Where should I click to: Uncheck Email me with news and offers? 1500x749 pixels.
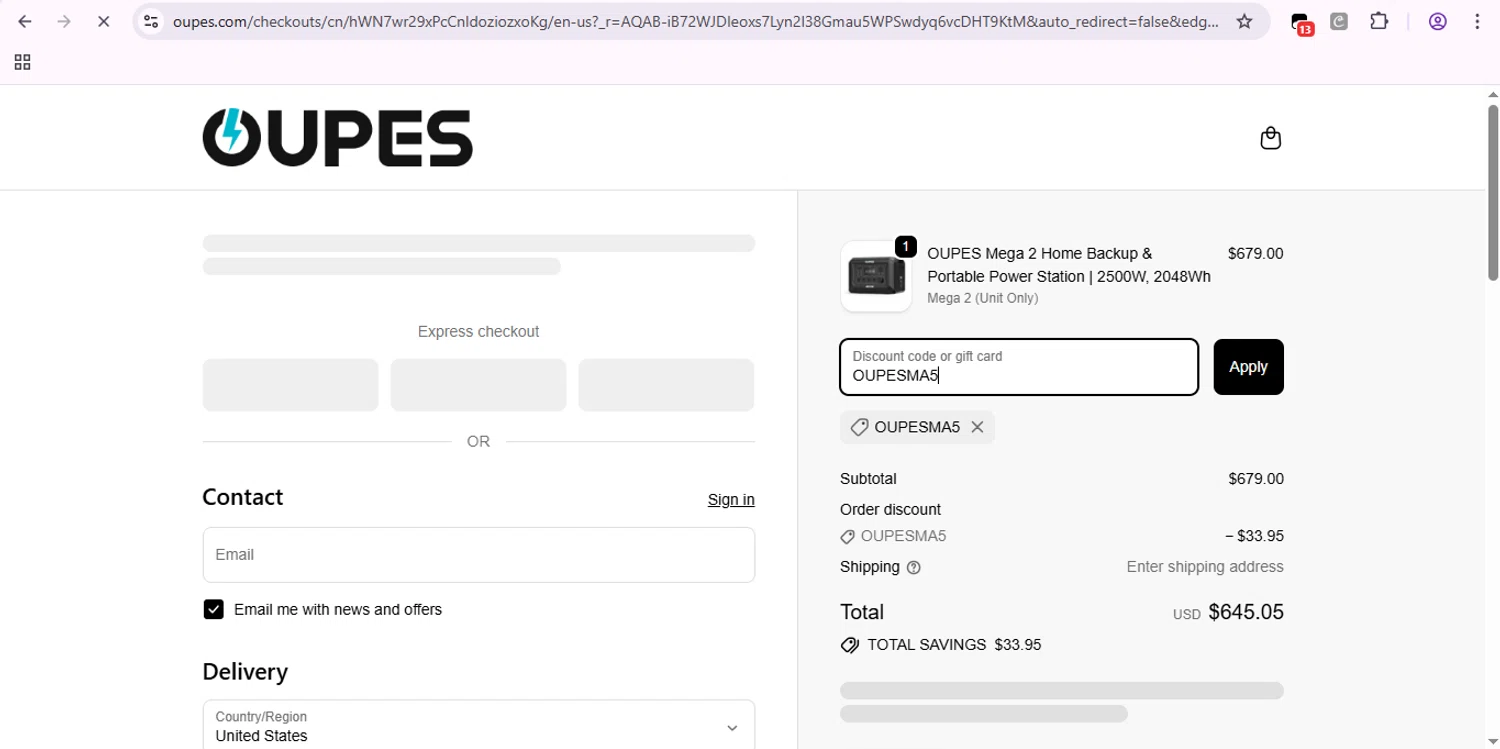(x=213, y=610)
